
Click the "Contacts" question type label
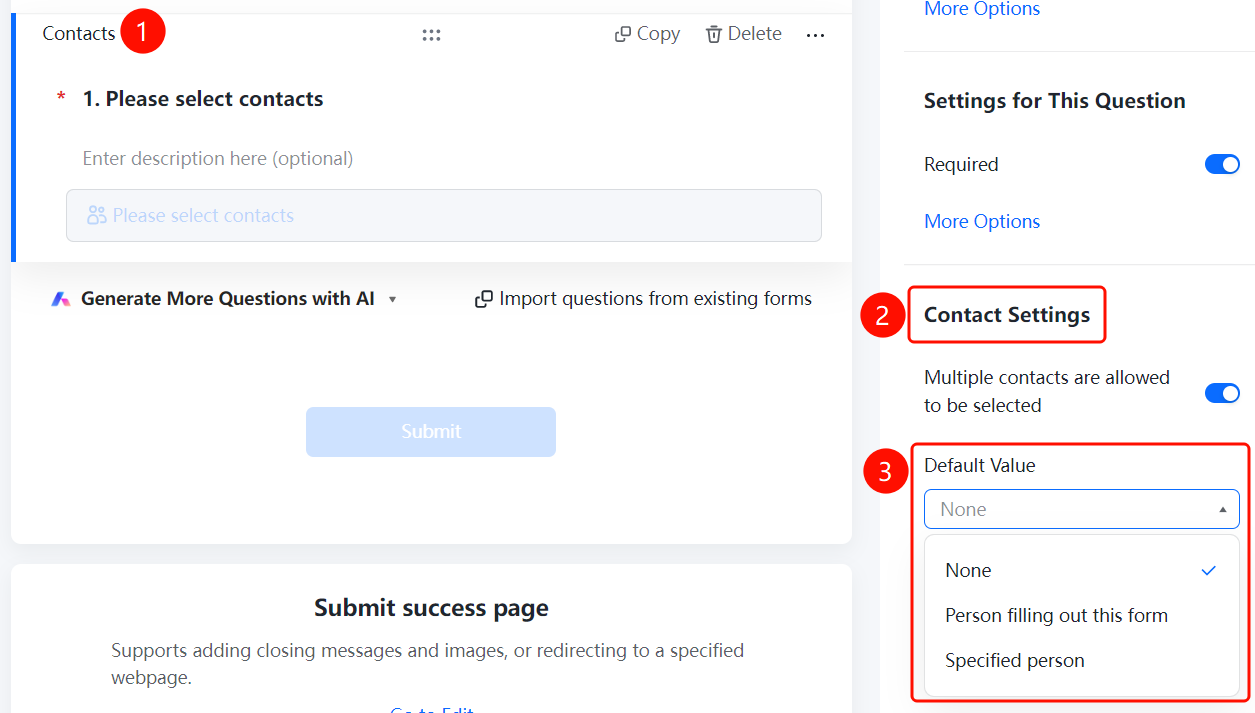pos(79,34)
